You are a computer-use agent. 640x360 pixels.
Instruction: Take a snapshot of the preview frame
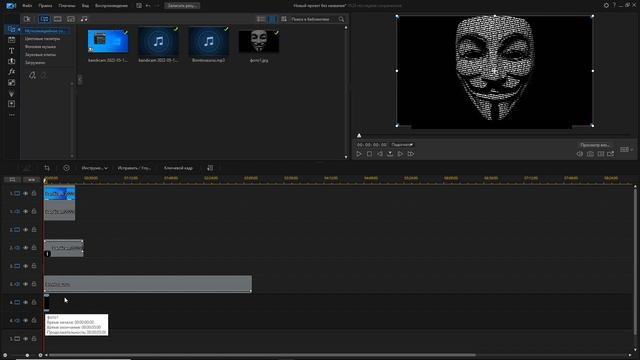point(590,154)
